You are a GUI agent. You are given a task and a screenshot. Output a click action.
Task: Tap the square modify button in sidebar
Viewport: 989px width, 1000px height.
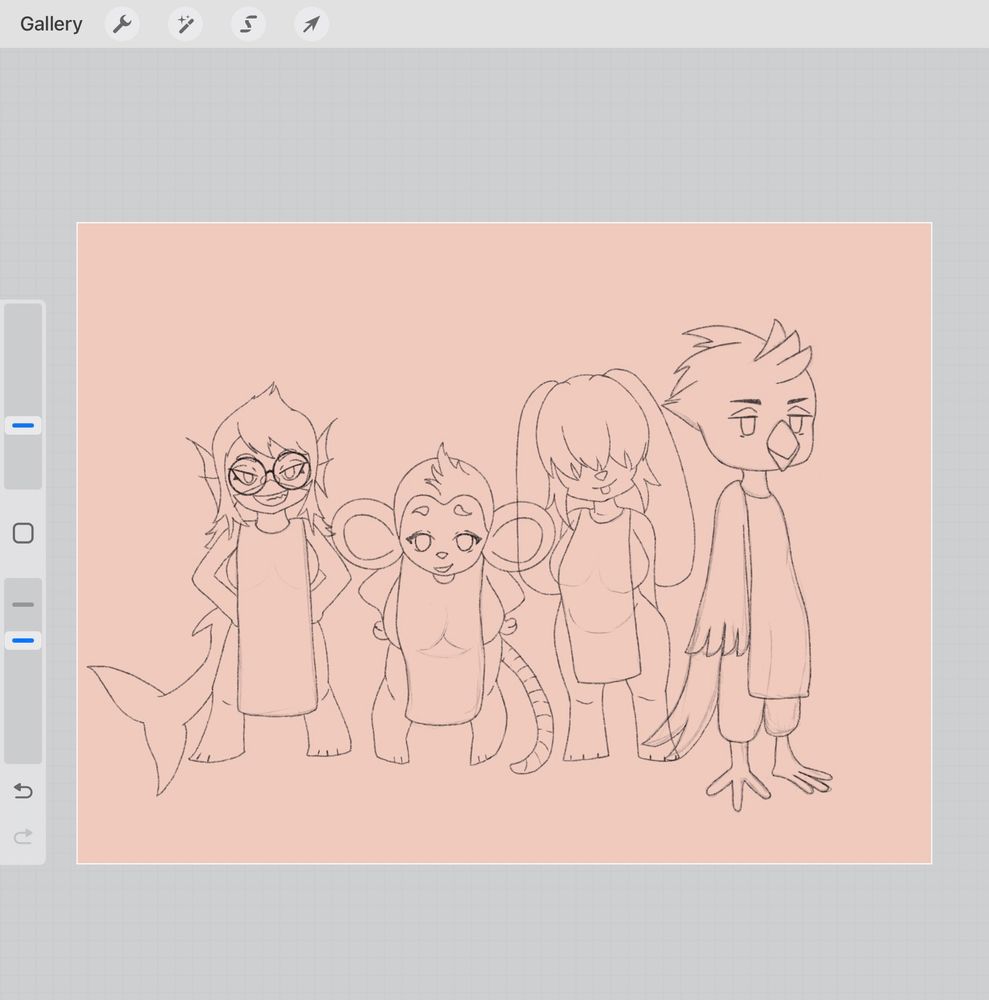point(23,533)
